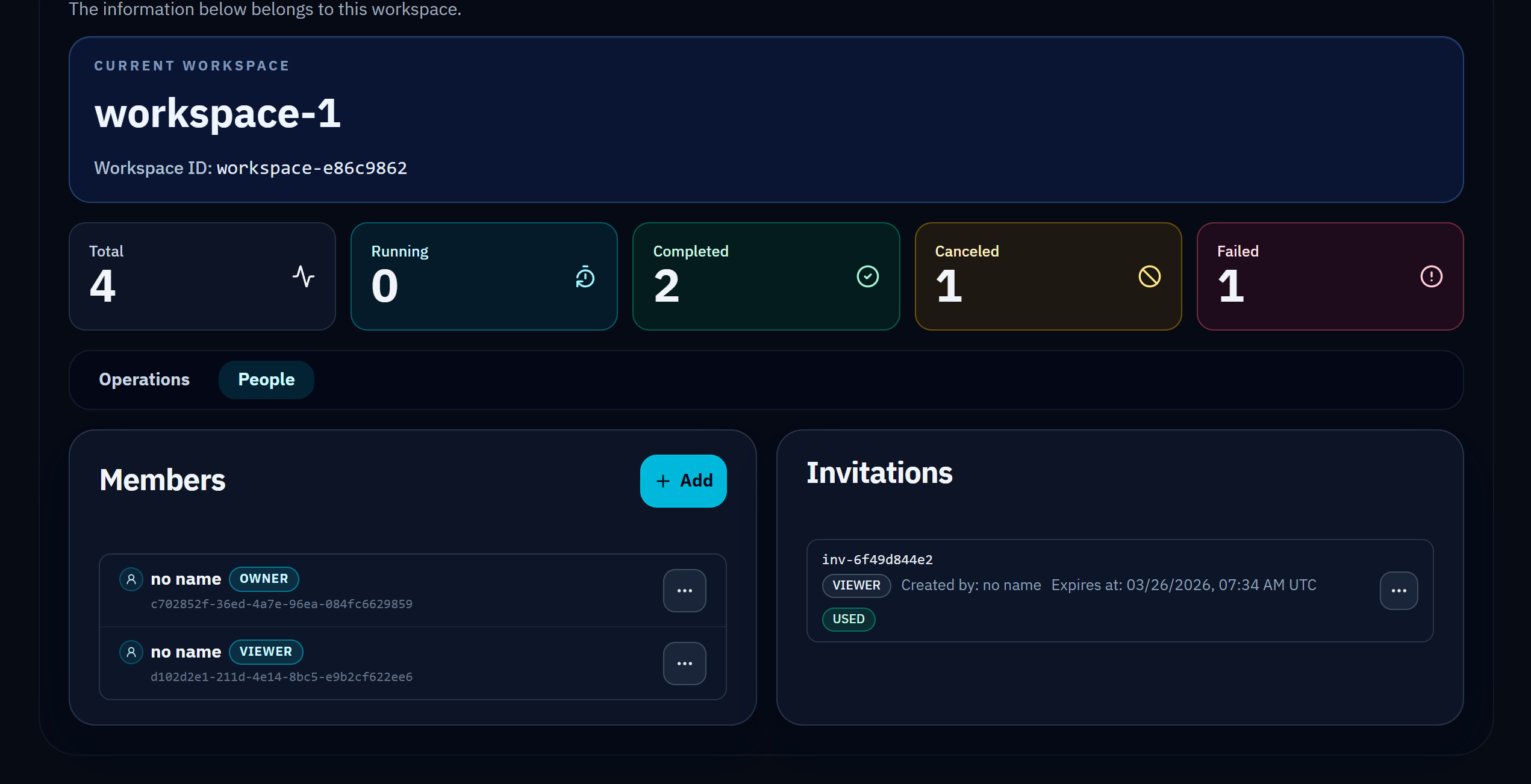Click invitation ID inv-6f49d844e2
The width and height of the screenshot is (1531, 784).
[878, 560]
